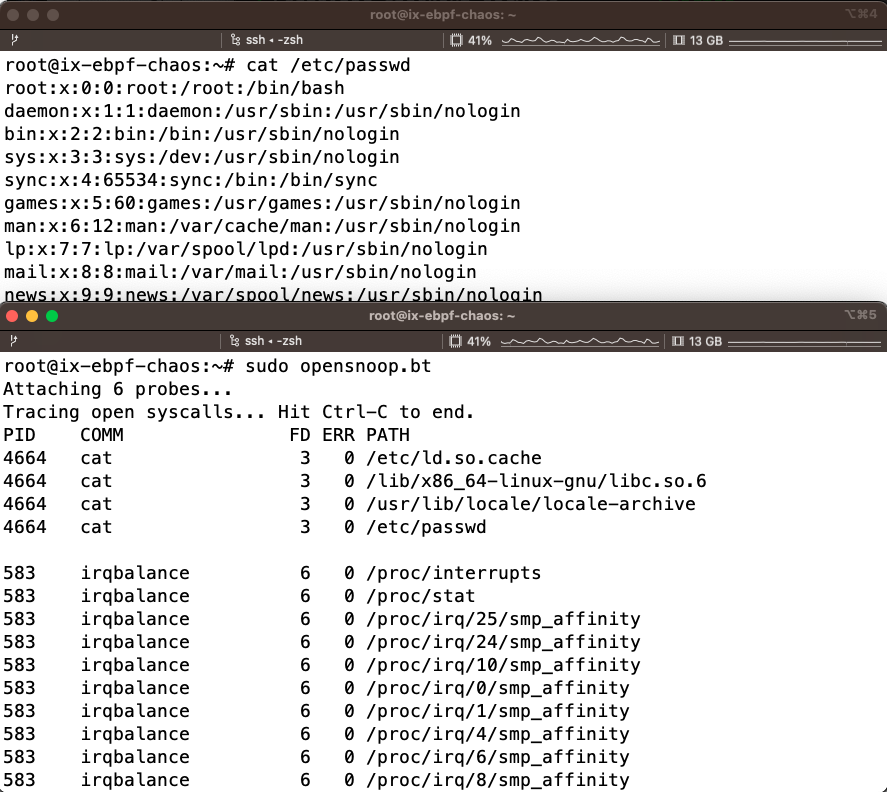
Task: Click the 'sudo opensnoop.bt' command line
Action: click(x=217, y=366)
